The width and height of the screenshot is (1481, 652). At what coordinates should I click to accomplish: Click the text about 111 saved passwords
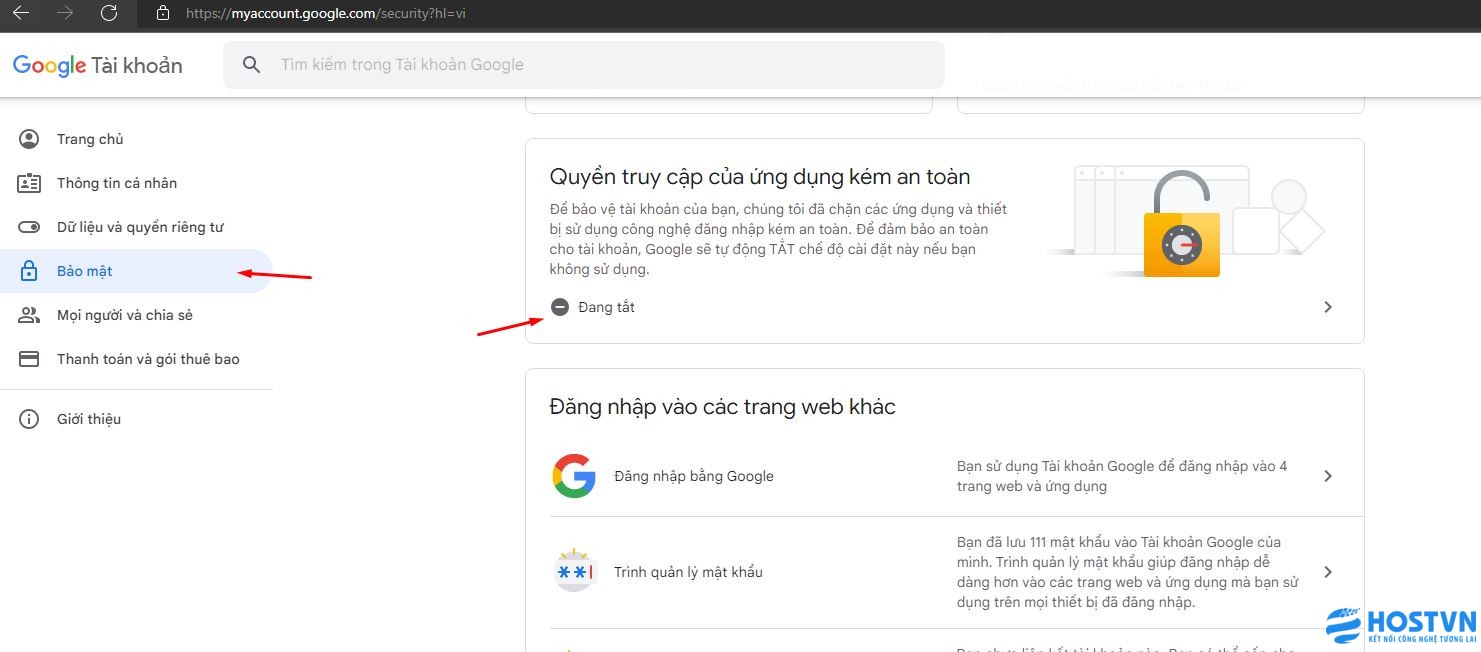(x=1128, y=572)
